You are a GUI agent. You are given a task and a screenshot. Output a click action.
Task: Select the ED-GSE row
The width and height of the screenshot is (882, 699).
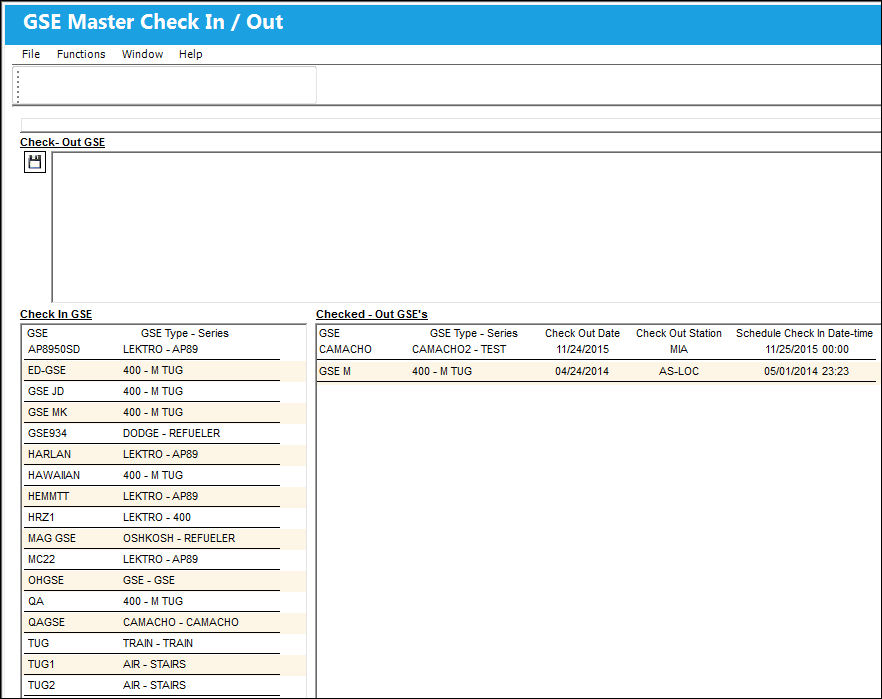click(x=152, y=371)
